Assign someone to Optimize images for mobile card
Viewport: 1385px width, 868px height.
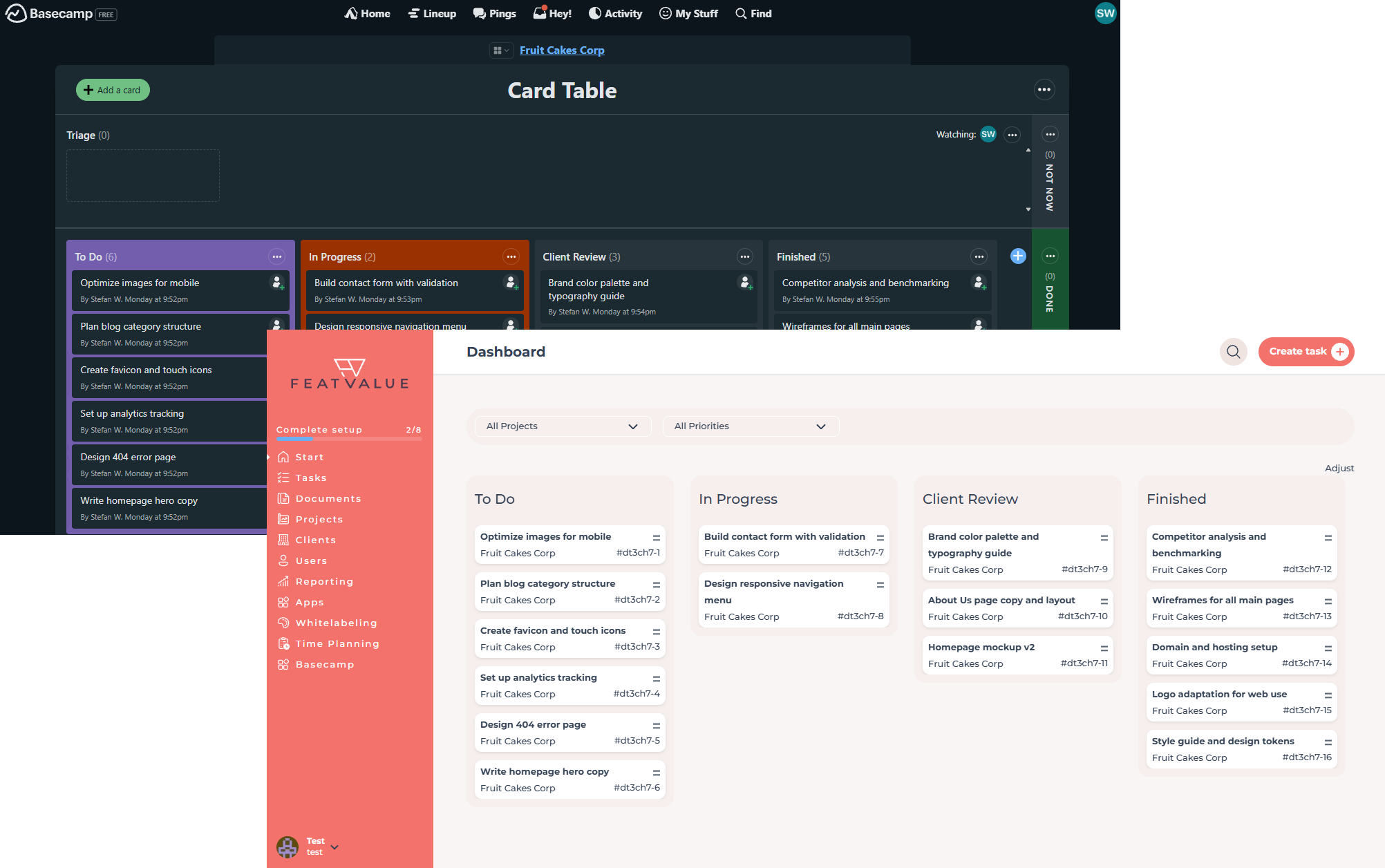click(277, 283)
